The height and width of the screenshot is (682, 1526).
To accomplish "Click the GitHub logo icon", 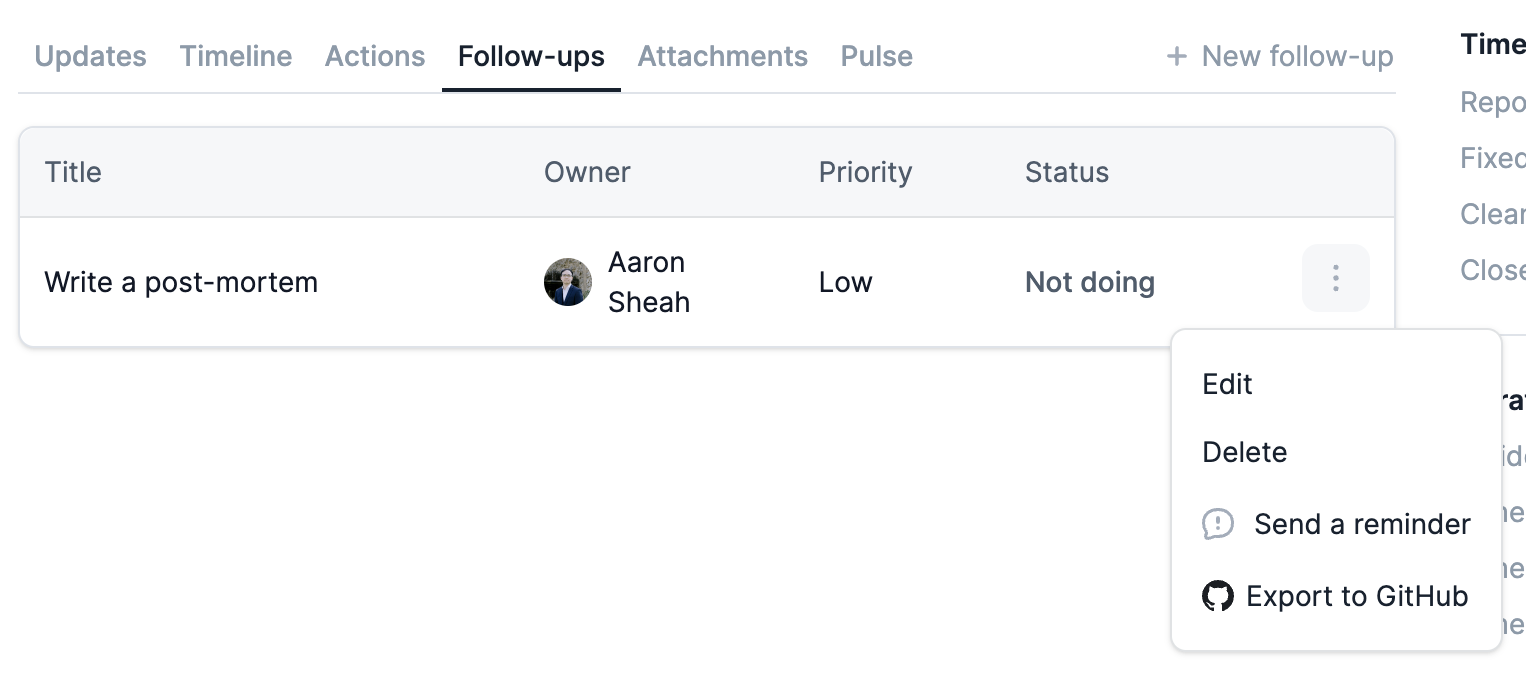I will point(1217,597).
